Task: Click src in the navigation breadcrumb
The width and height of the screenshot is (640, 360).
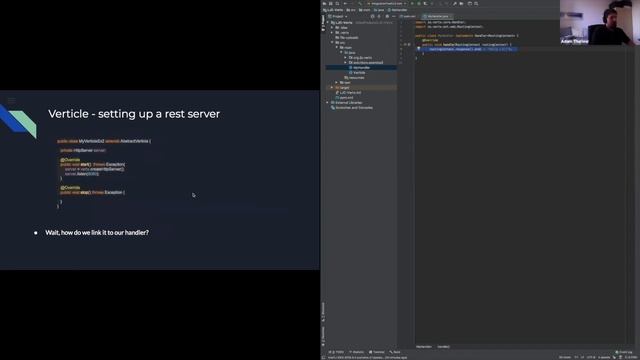Action: click(351, 10)
